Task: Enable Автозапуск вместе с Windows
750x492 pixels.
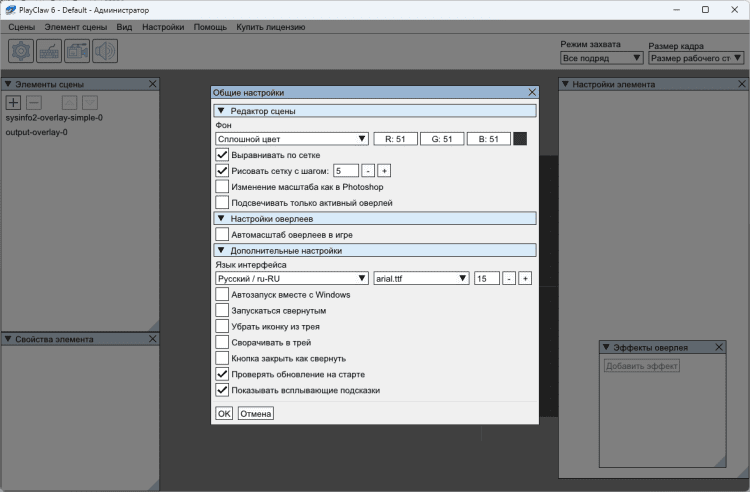Action: 222,294
